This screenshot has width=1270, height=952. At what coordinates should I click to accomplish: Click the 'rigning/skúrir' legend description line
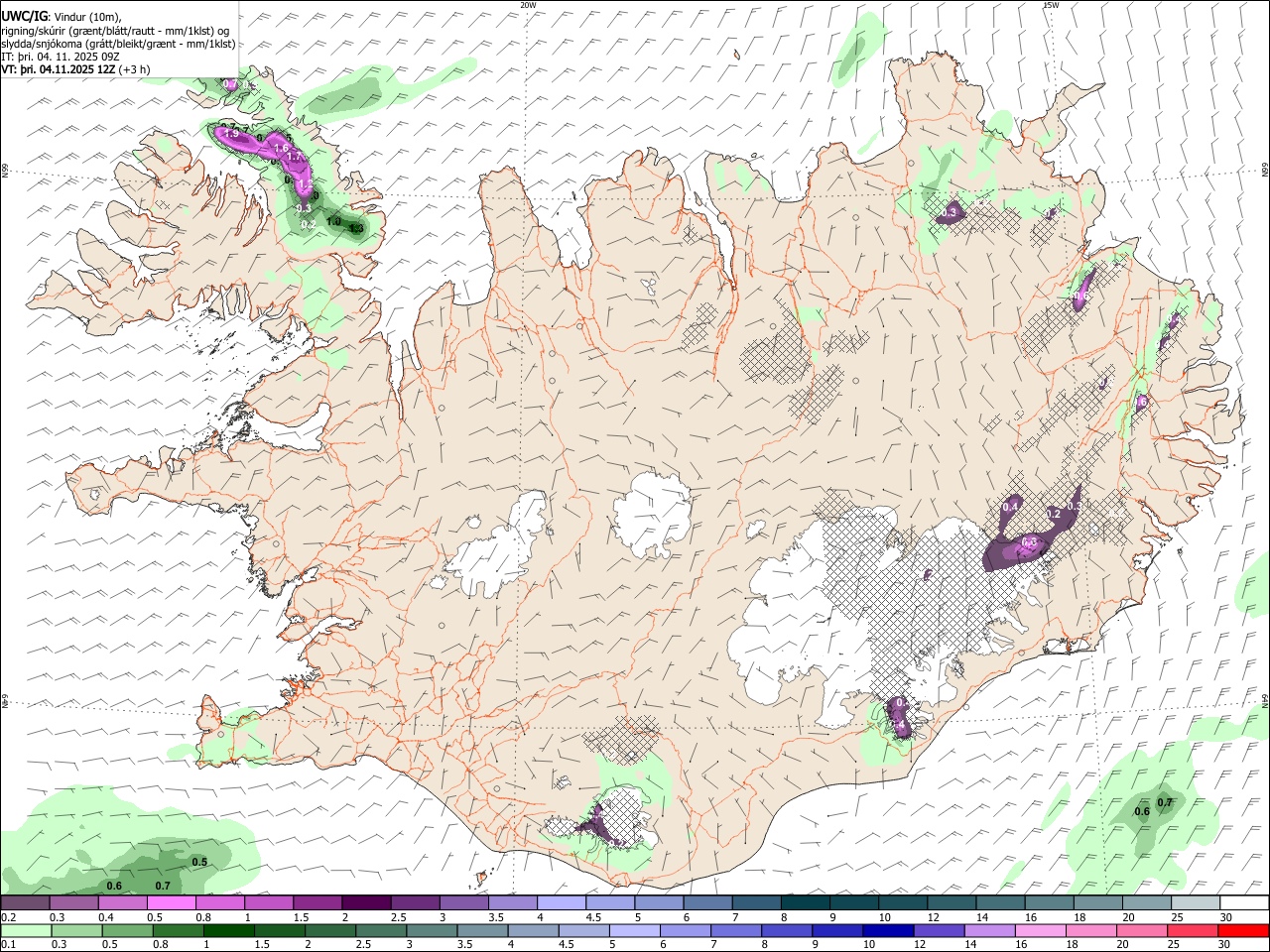(115, 30)
